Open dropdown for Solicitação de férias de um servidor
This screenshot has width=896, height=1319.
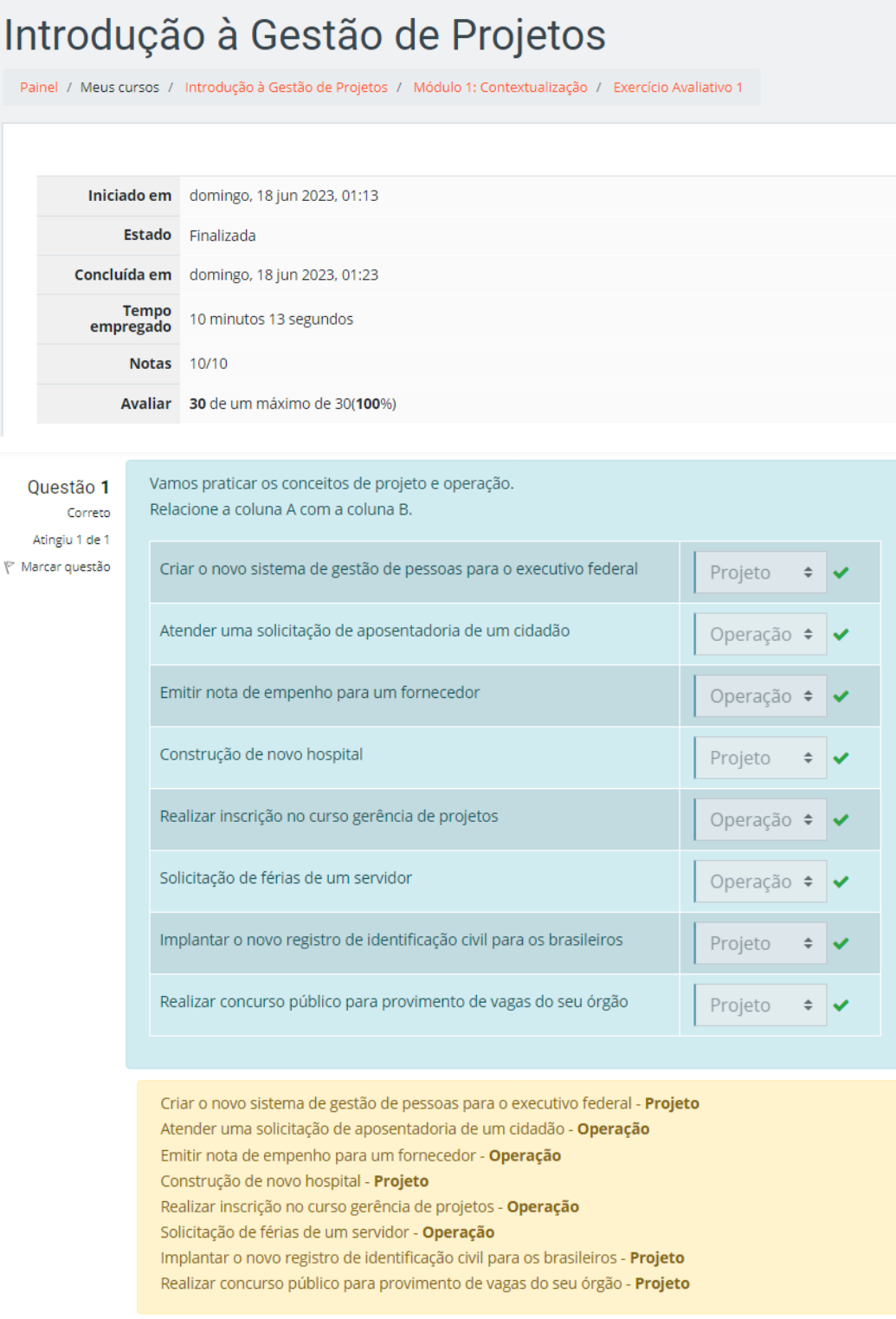(x=760, y=882)
